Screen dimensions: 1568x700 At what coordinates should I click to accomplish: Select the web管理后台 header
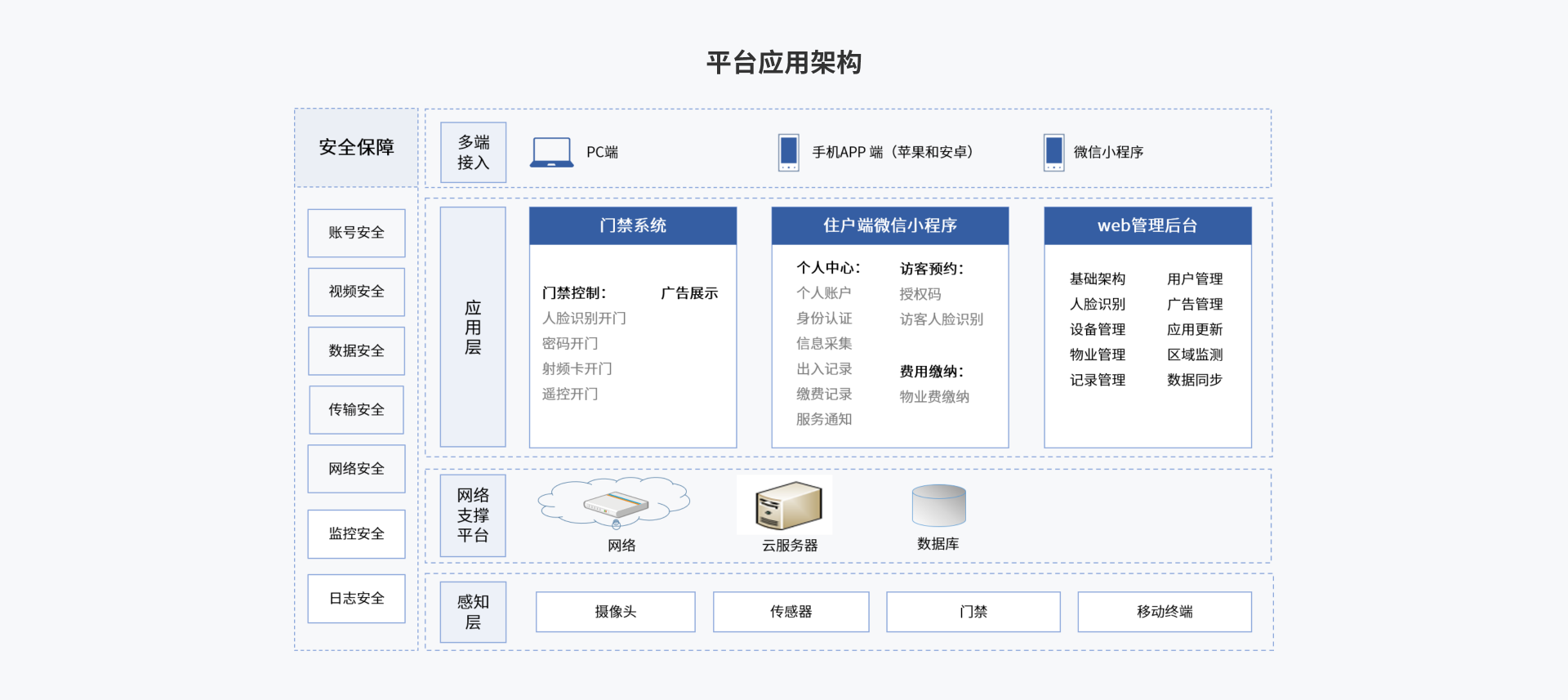click(1147, 225)
